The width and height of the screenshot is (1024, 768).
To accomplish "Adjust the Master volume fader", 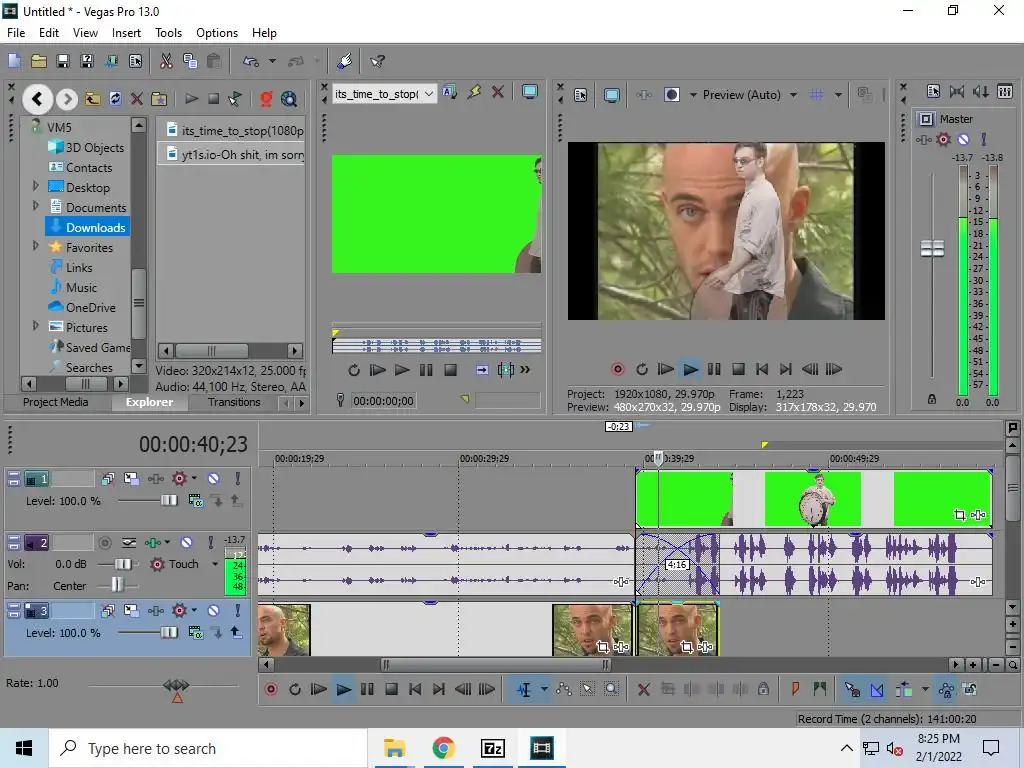I will [932, 248].
